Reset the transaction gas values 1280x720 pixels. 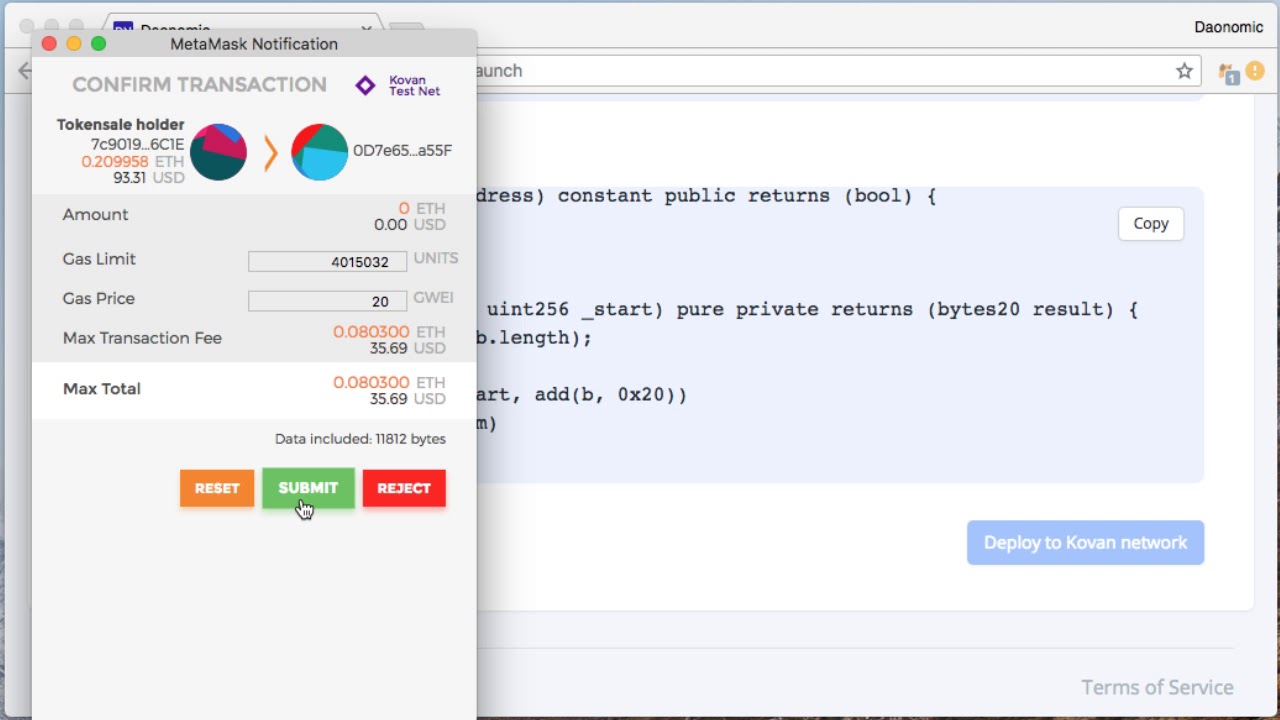217,488
